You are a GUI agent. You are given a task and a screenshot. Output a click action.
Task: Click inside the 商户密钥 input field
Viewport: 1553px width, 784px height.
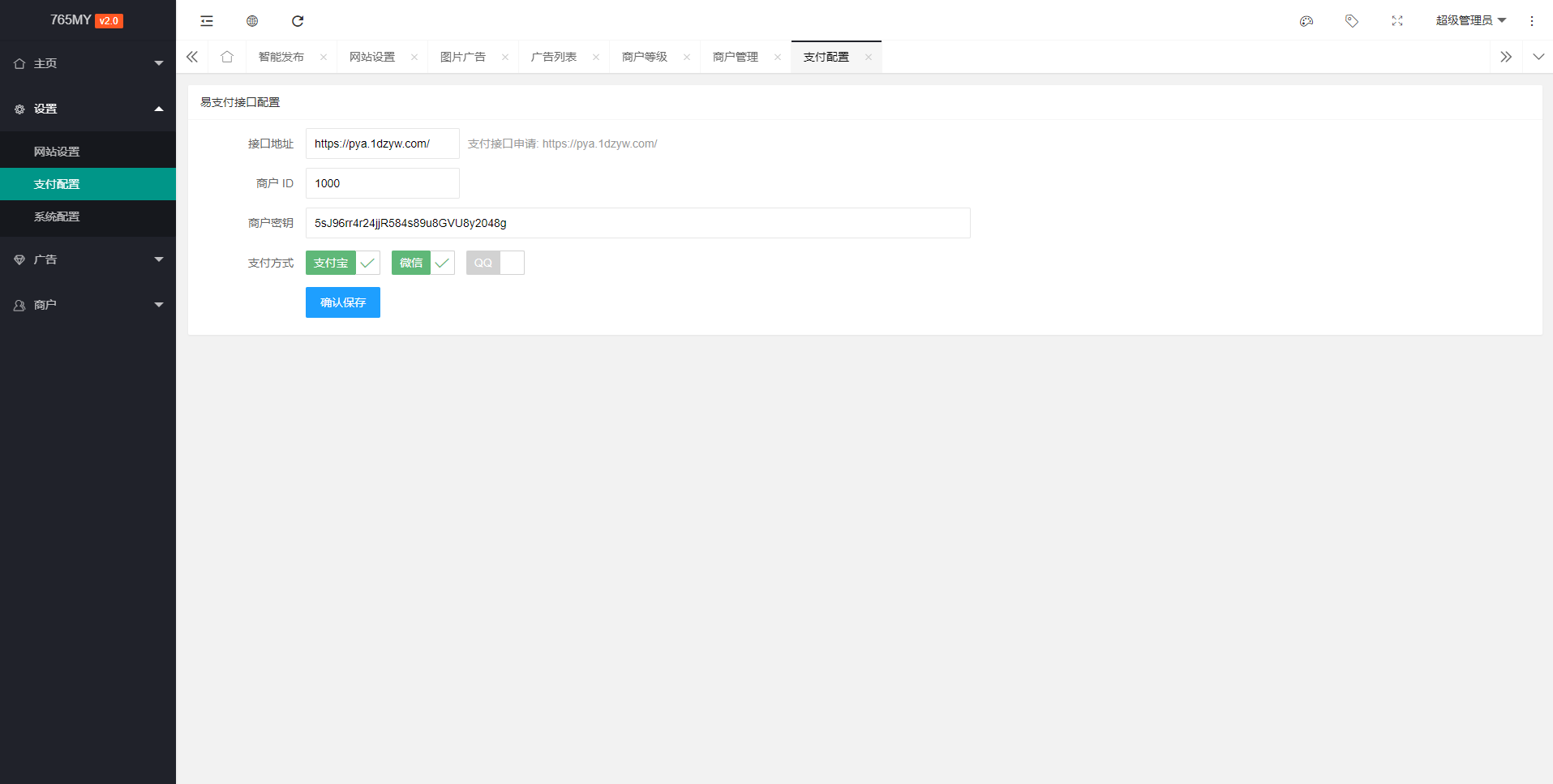[637, 223]
